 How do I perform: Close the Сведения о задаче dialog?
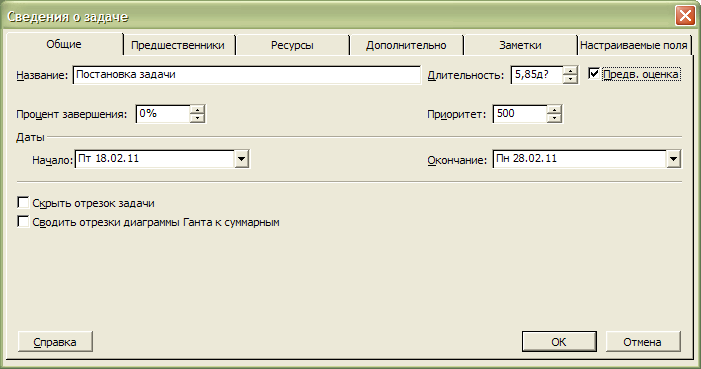(x=685, y=16)
